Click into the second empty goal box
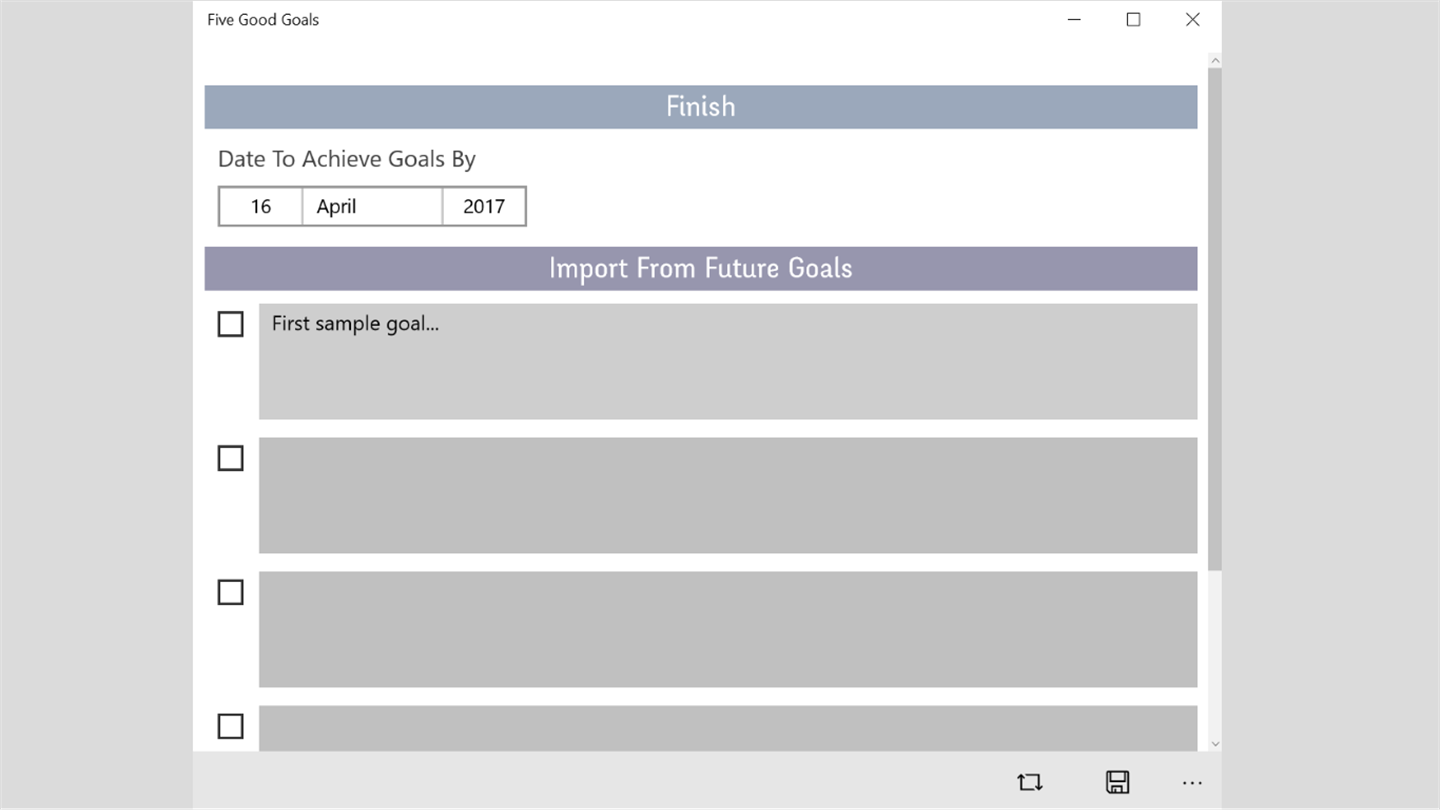Image resolution: width=1440 pixels, height=810 pixels. (x=727, y=495)
